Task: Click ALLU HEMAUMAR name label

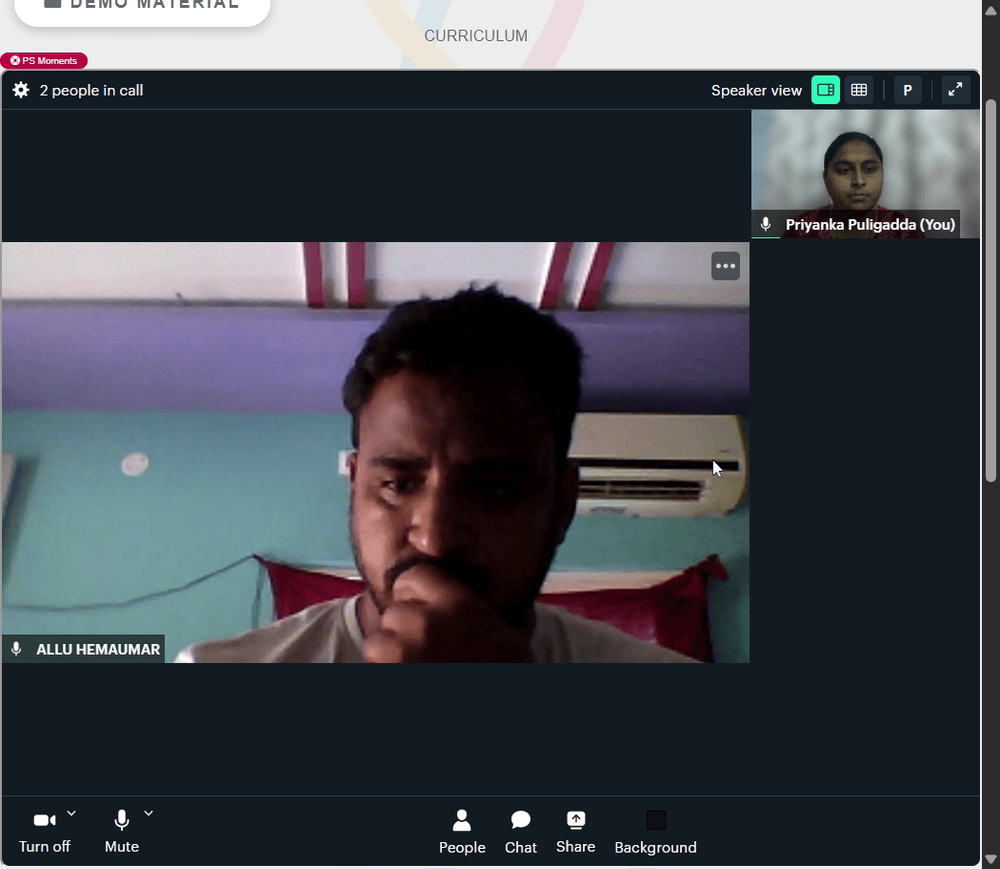Action: tap(98, 649)
